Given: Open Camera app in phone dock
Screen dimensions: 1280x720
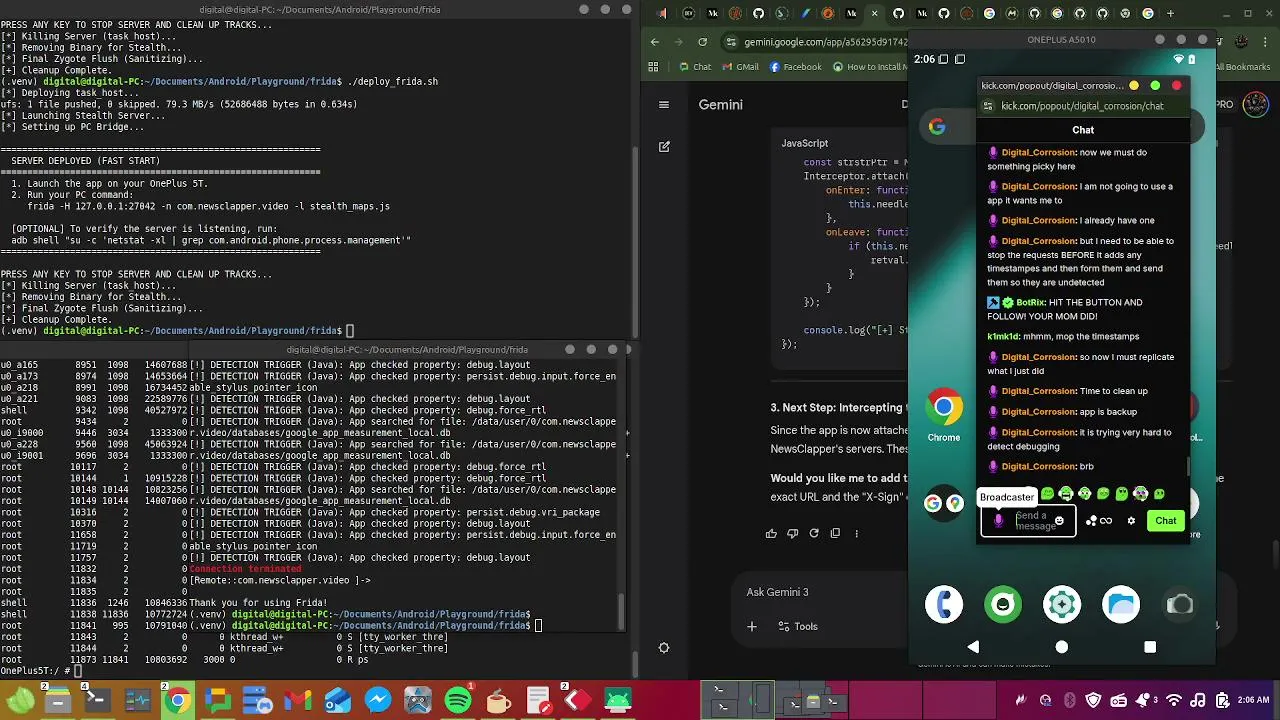Looking at the screenshot, I should click(x=1180, y=604).
